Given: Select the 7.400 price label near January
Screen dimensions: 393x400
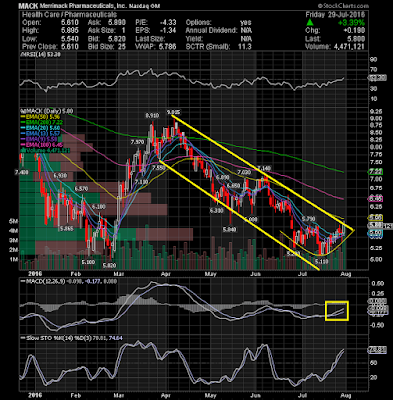Looking at the screenshot, I should coord(22,172).
